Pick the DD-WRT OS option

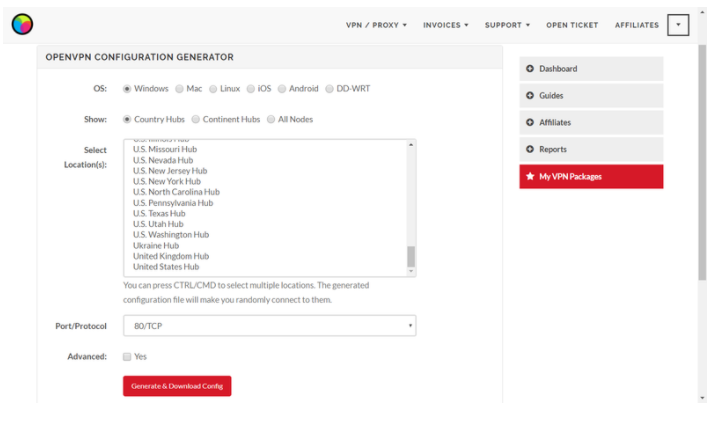coord(329,89)
